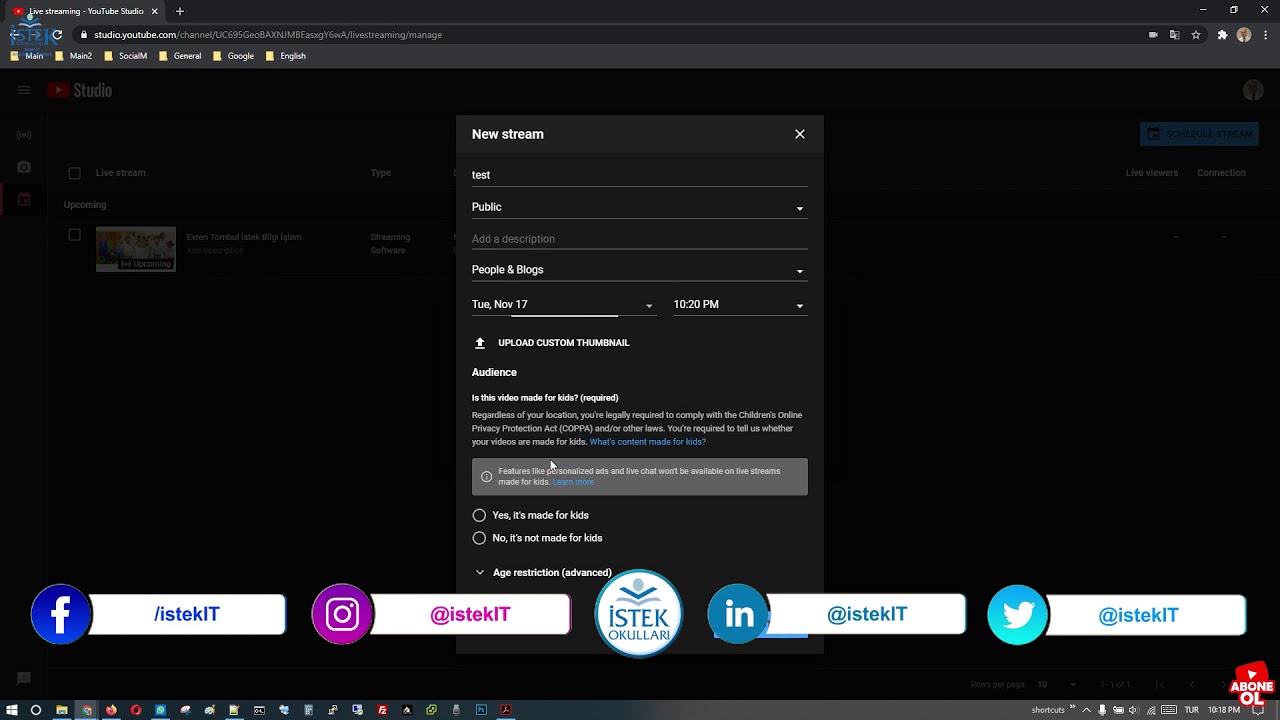This screenshot has width=1280, height=720.
Task: Open FileZilla from the taskbar
Action: click(382, 710)
